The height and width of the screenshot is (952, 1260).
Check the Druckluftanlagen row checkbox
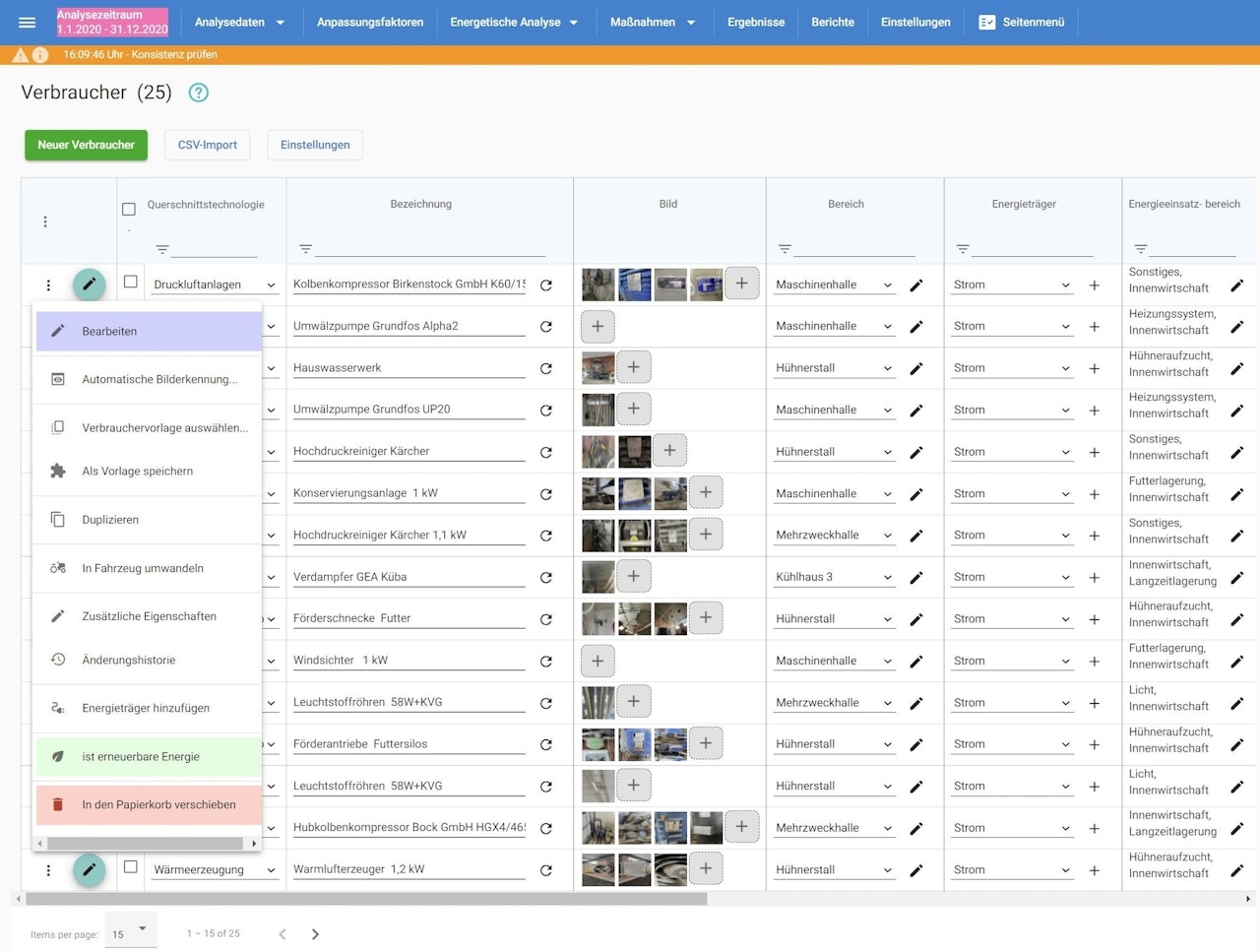[x=130, y=283]
